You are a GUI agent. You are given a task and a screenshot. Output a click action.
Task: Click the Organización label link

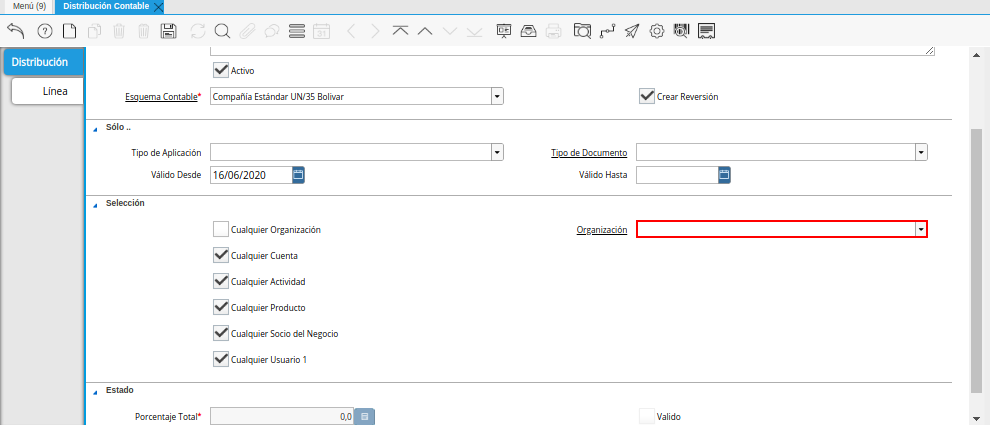(x=602, y=230)
